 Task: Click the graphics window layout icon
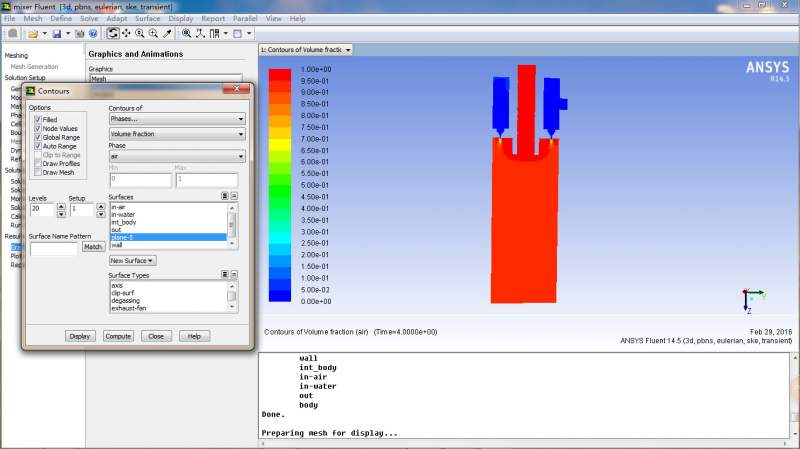[x=238, y=34]
